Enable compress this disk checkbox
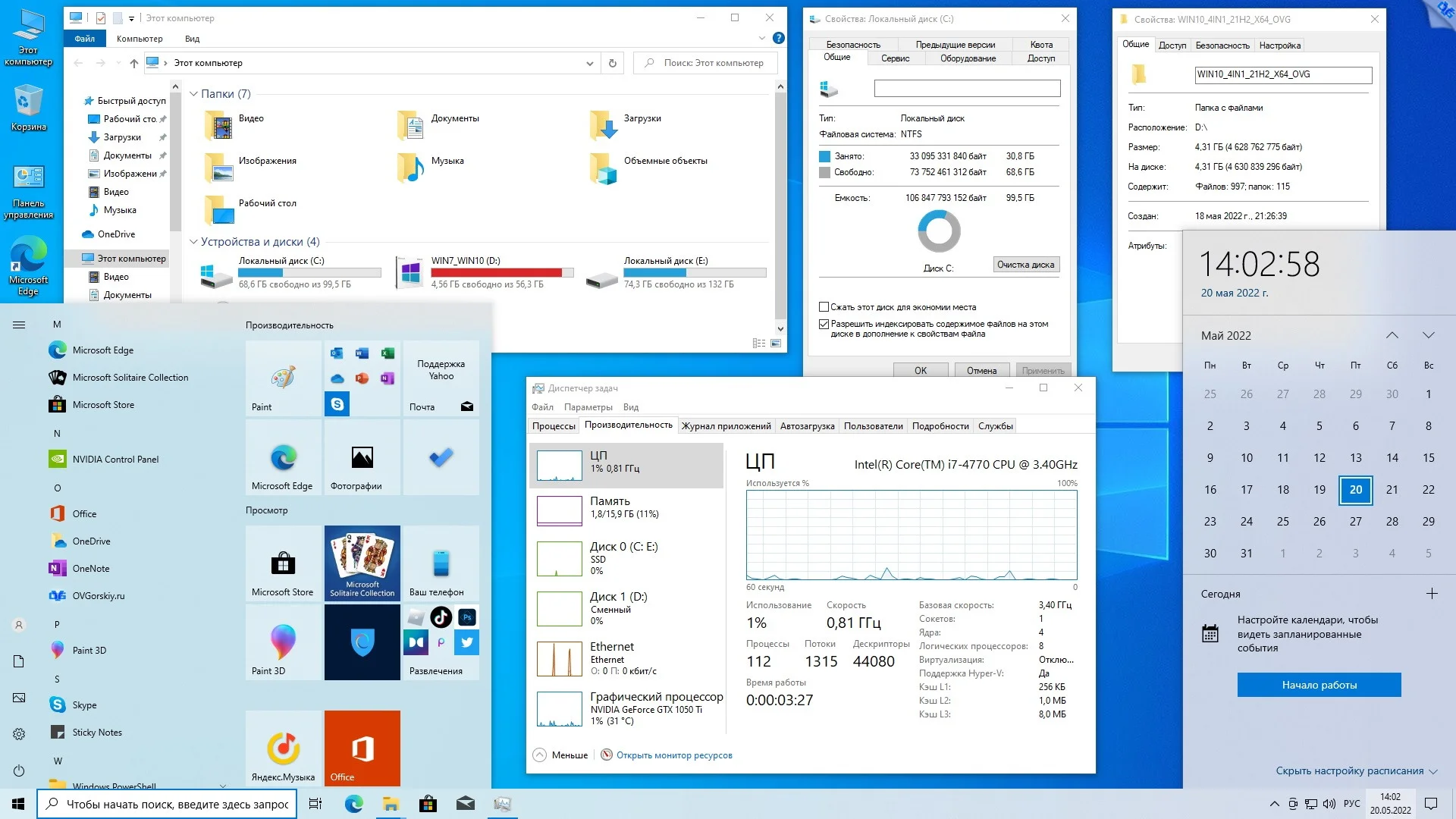 point(824,307)
